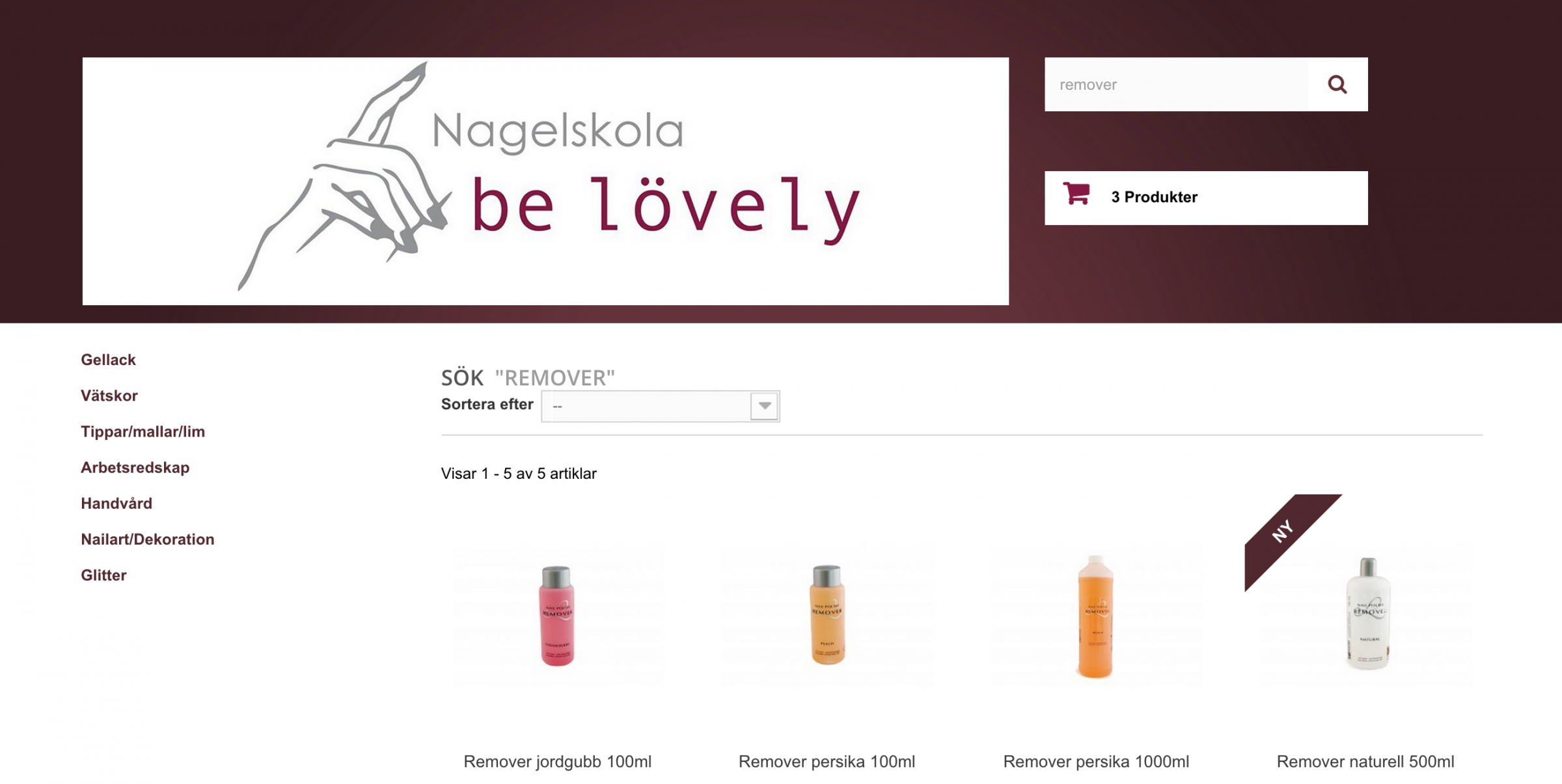Image resolution: width=1562 pixels, height=784 pixels.
Task: Open Nailart/Dekoration category
Action: [148, 539]
